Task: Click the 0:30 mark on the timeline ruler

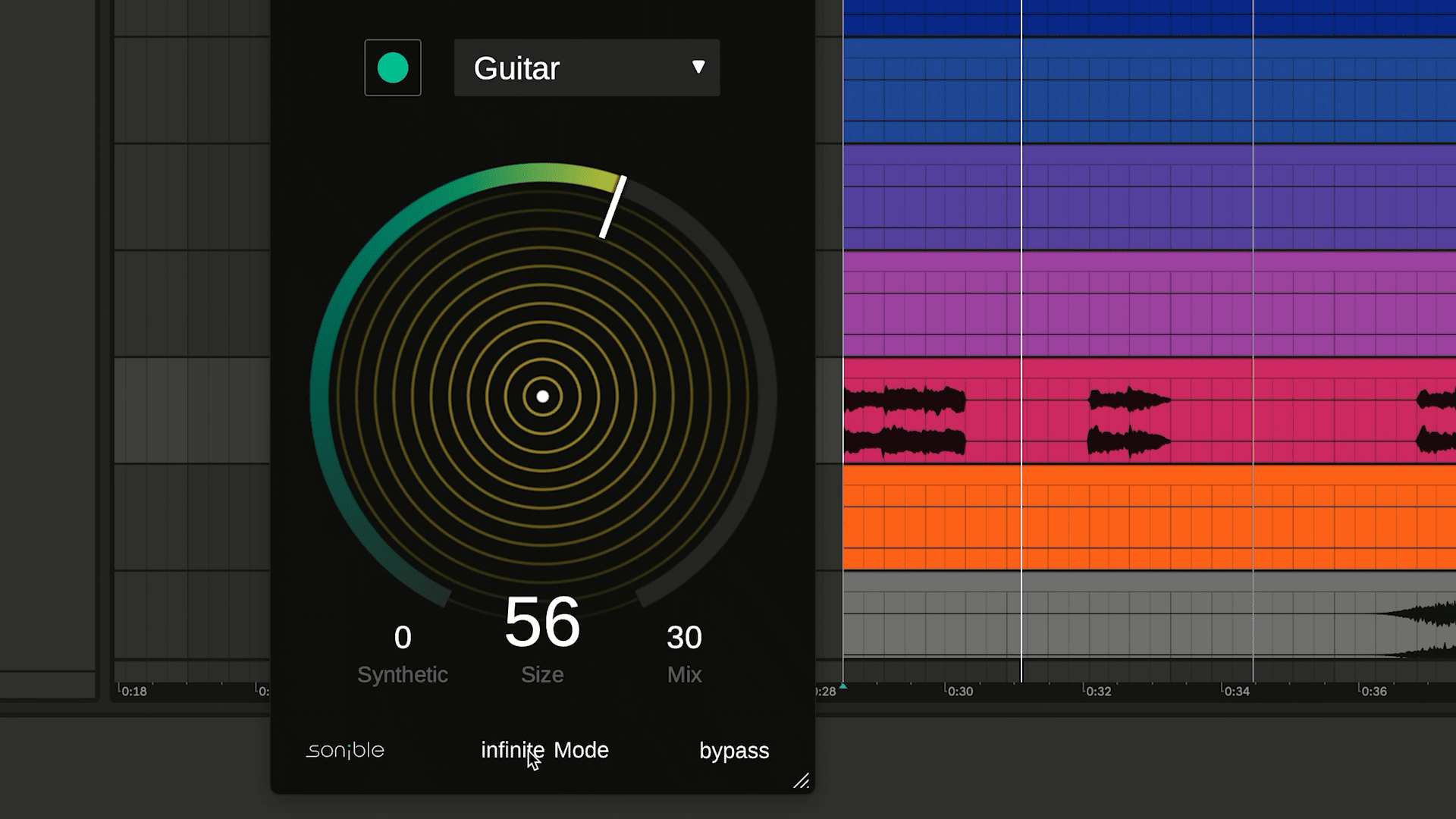Action: point(960,691)
